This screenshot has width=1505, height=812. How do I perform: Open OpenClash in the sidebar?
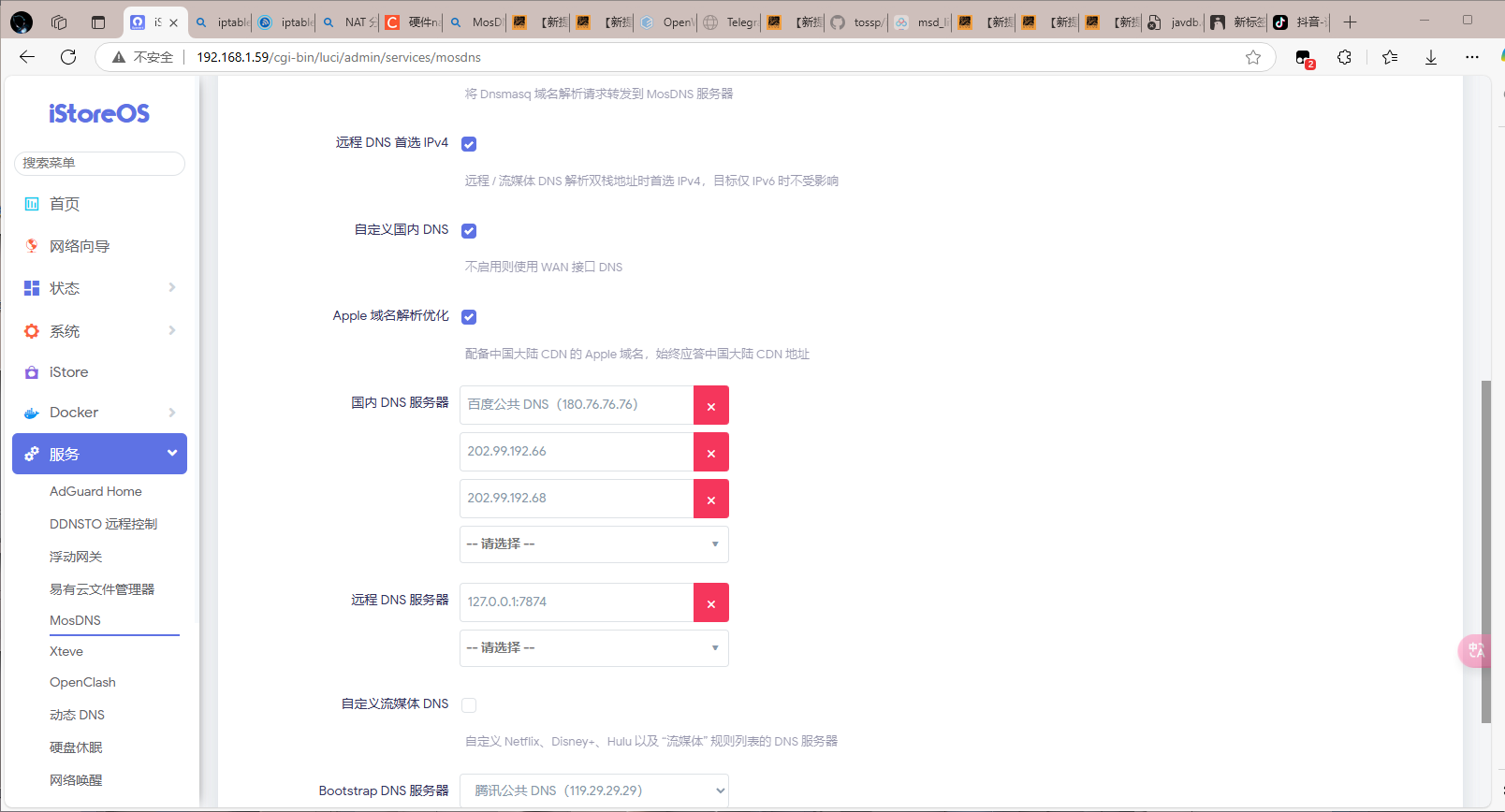tap(82, 683)
